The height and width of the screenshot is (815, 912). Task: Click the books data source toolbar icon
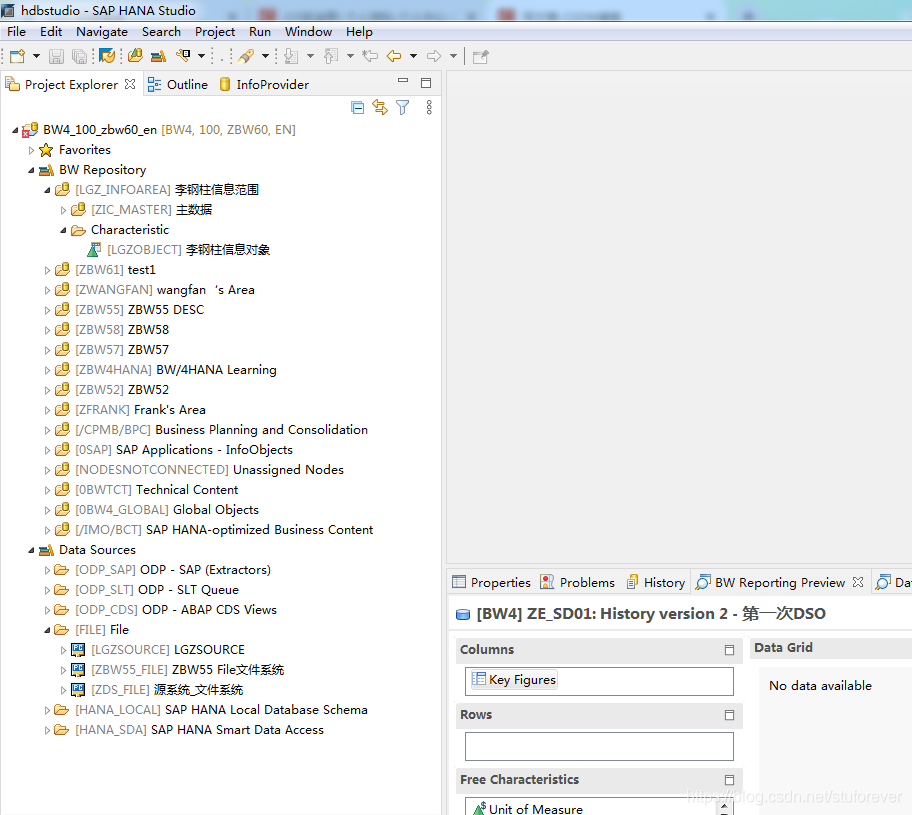(158, 56)
